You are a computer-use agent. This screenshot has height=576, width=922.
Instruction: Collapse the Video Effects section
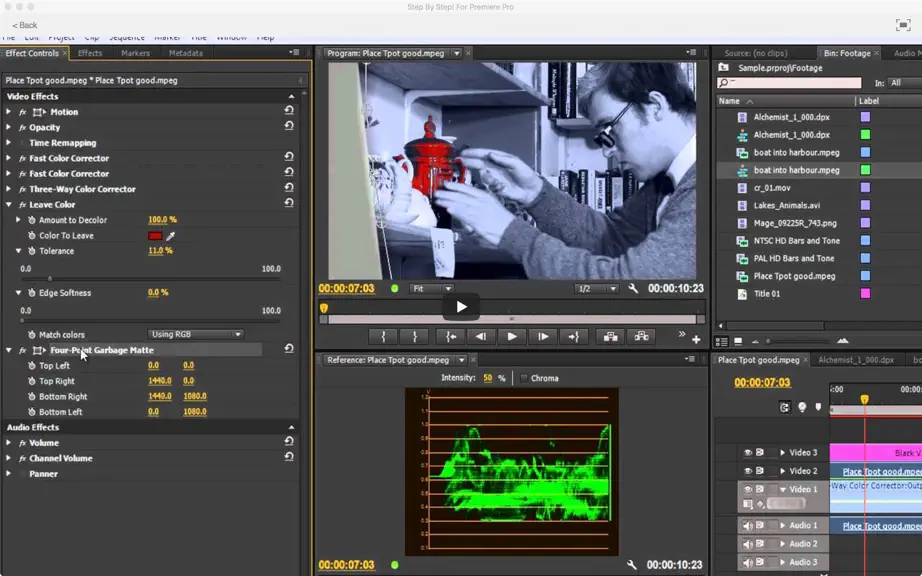(291, 96)
